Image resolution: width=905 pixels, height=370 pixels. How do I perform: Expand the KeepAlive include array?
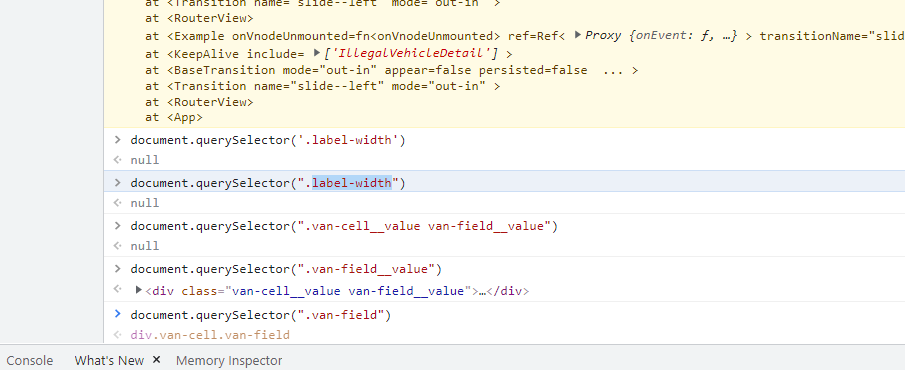click(317, 53)
